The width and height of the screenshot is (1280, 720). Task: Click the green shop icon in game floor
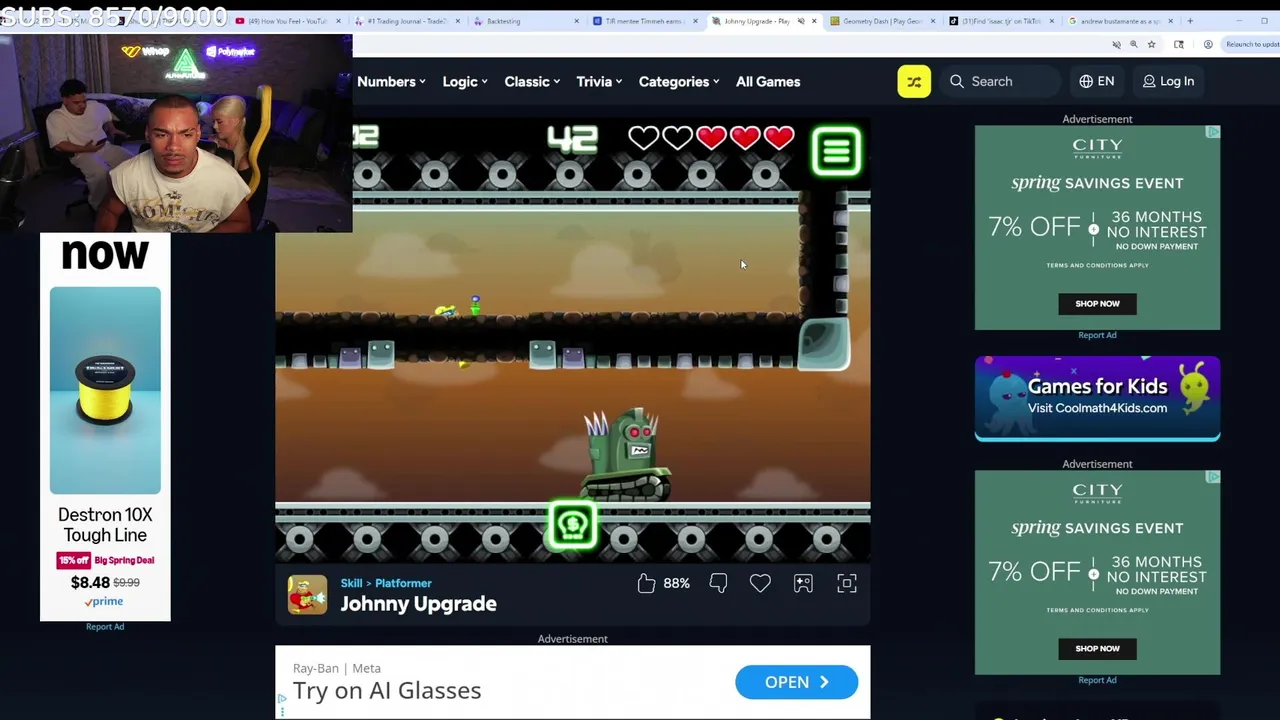(573, 527)
